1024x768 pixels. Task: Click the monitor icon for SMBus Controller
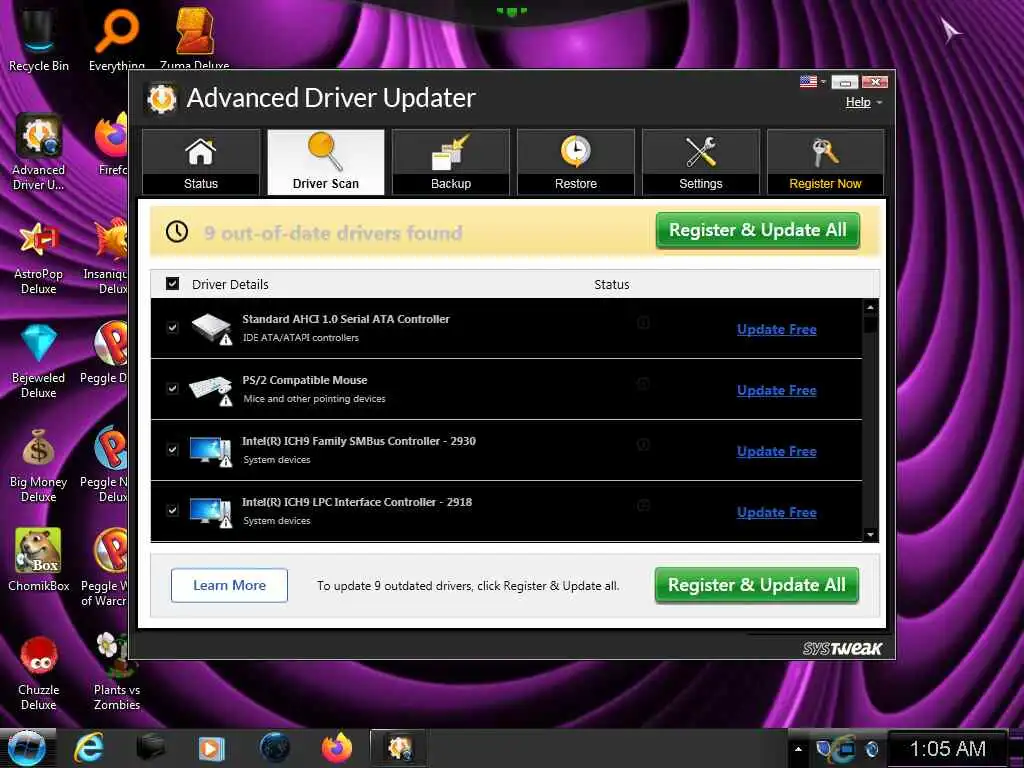point(211,451)
